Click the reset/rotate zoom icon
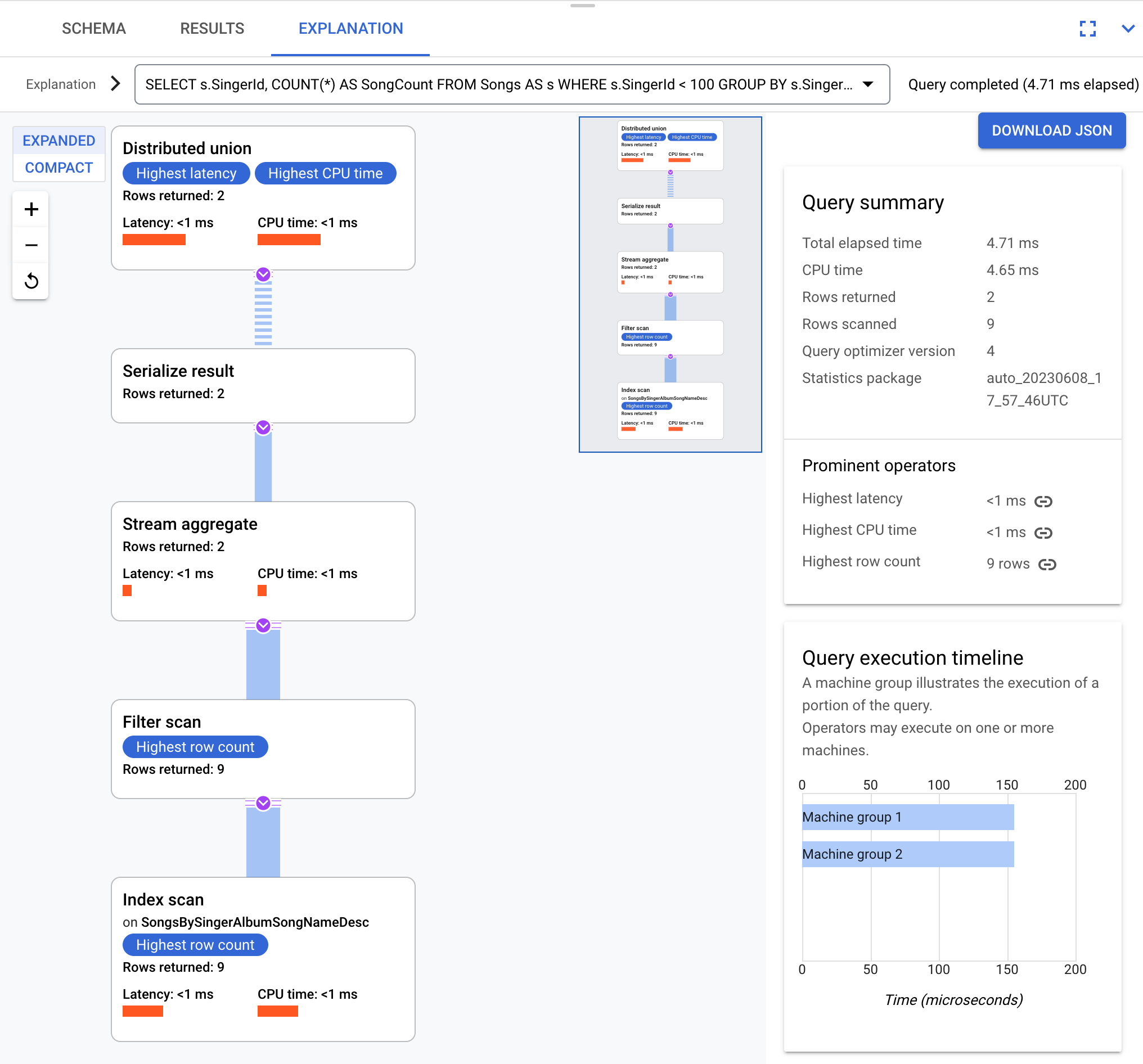The width and height of the screenshot is (1143, 1064). coord(31,281)
